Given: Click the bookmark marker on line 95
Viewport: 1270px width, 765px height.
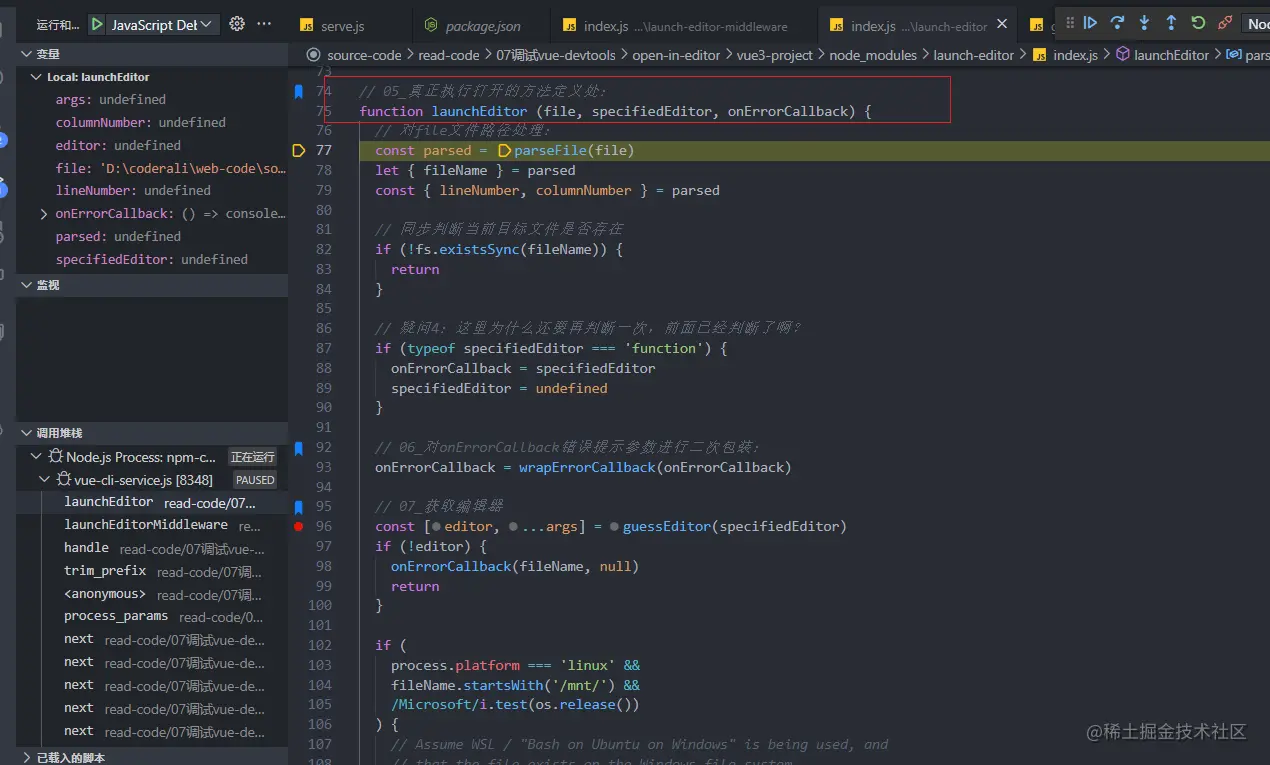Looking at the screenshot, I should 298,507.
